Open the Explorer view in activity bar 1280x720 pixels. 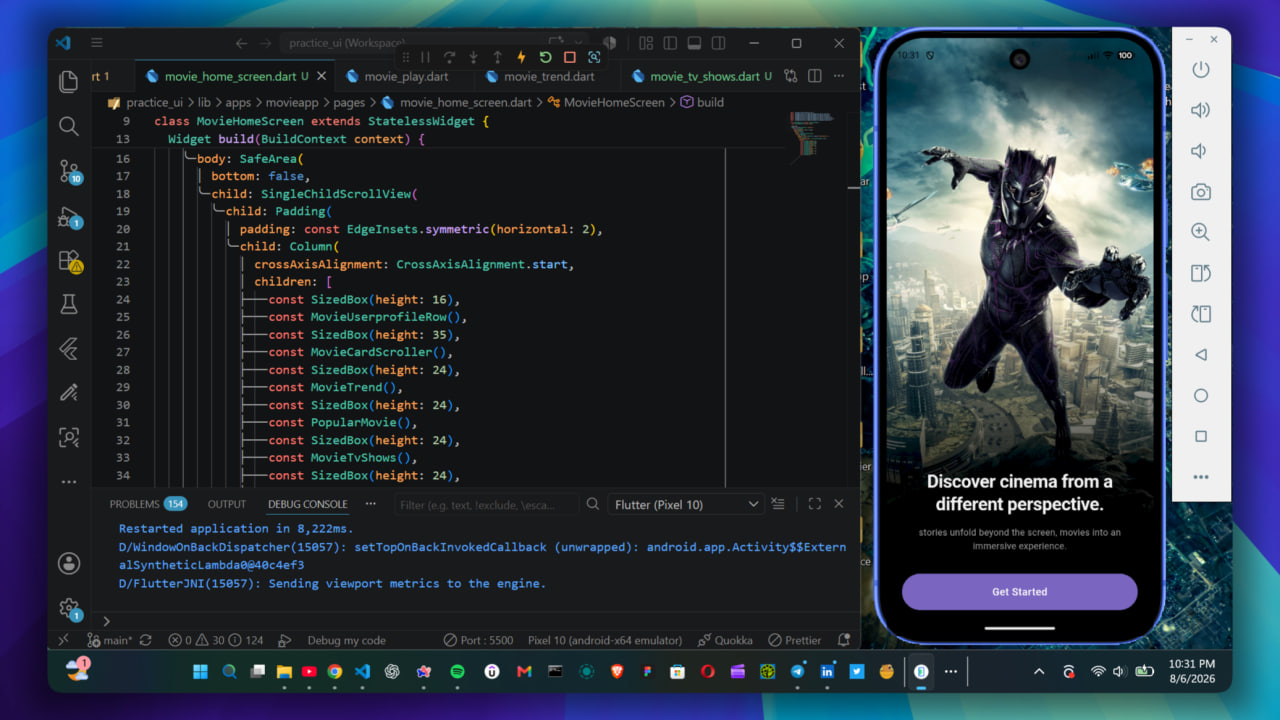[x=69, y=81]
